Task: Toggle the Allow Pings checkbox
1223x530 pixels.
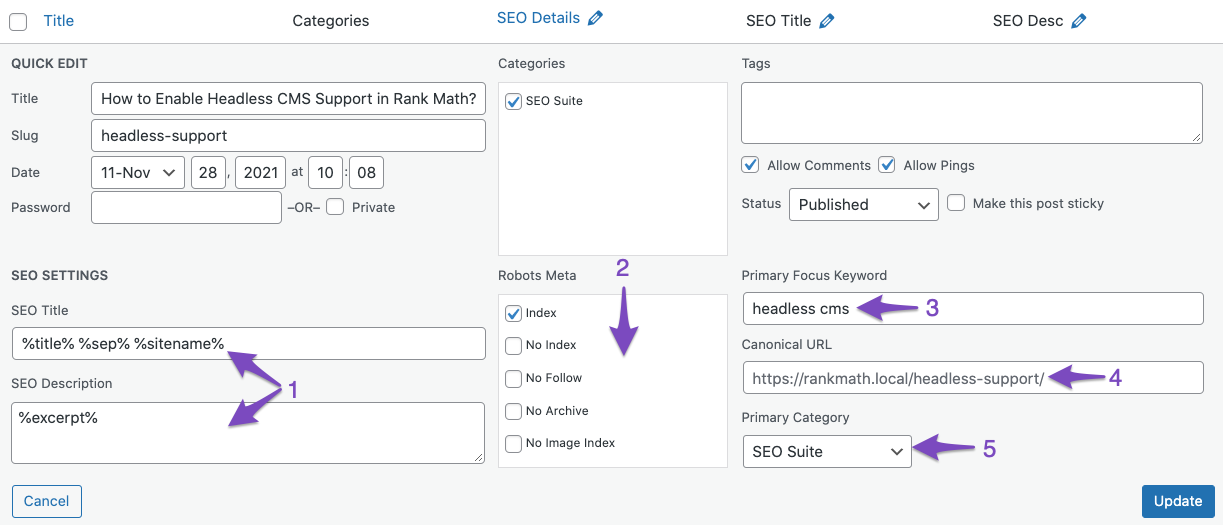Action: 886,165
